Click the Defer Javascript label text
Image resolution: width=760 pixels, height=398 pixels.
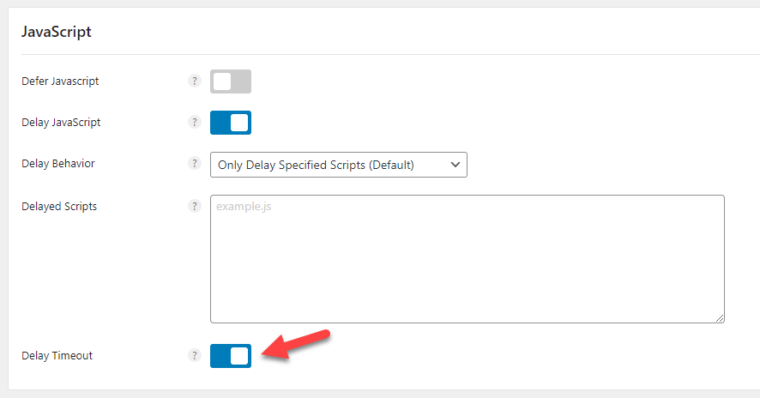coord(60,81)
